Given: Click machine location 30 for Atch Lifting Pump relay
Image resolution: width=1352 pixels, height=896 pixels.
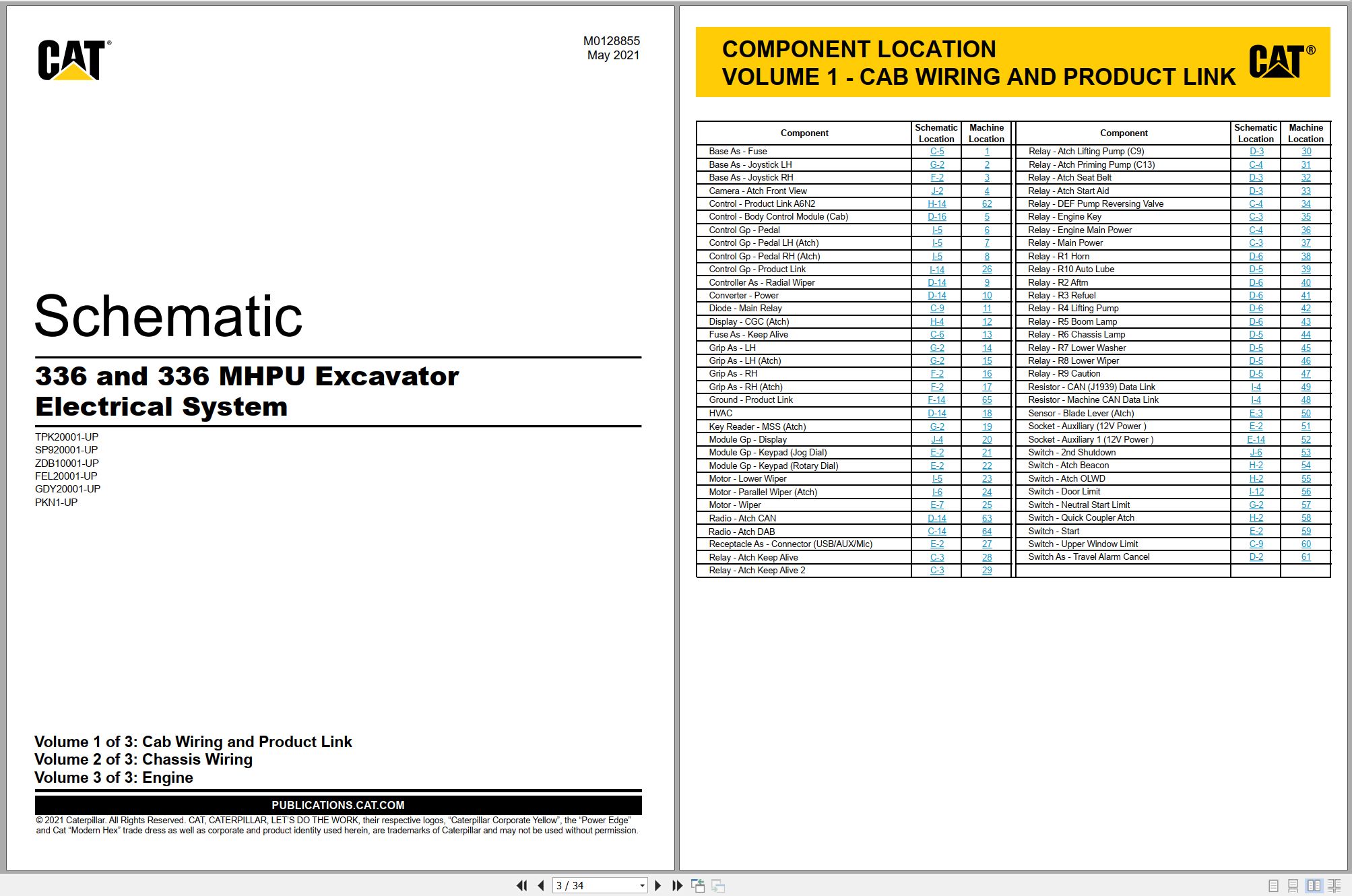Looking at the screenshot, I should click(x=1306, y=152).
